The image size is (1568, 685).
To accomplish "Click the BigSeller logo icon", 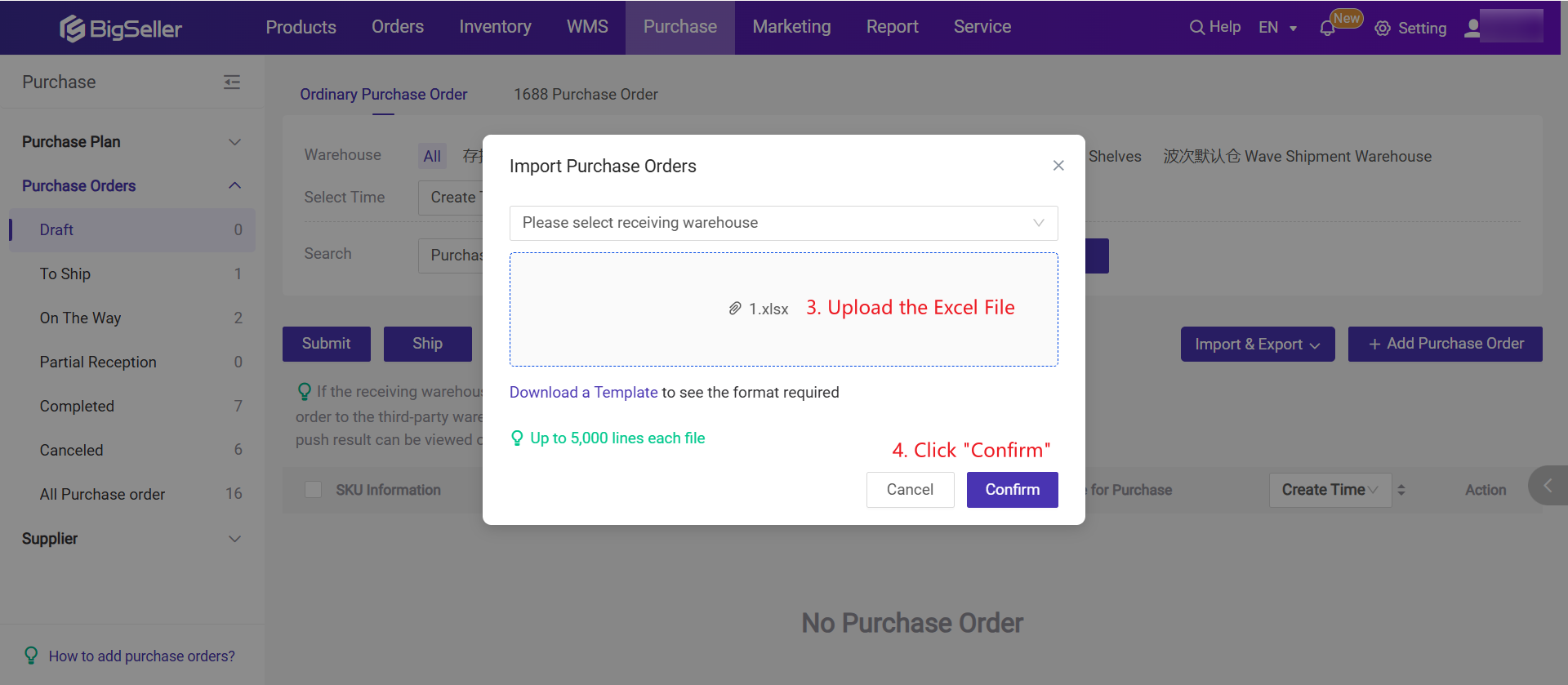I will coord(73,29).
